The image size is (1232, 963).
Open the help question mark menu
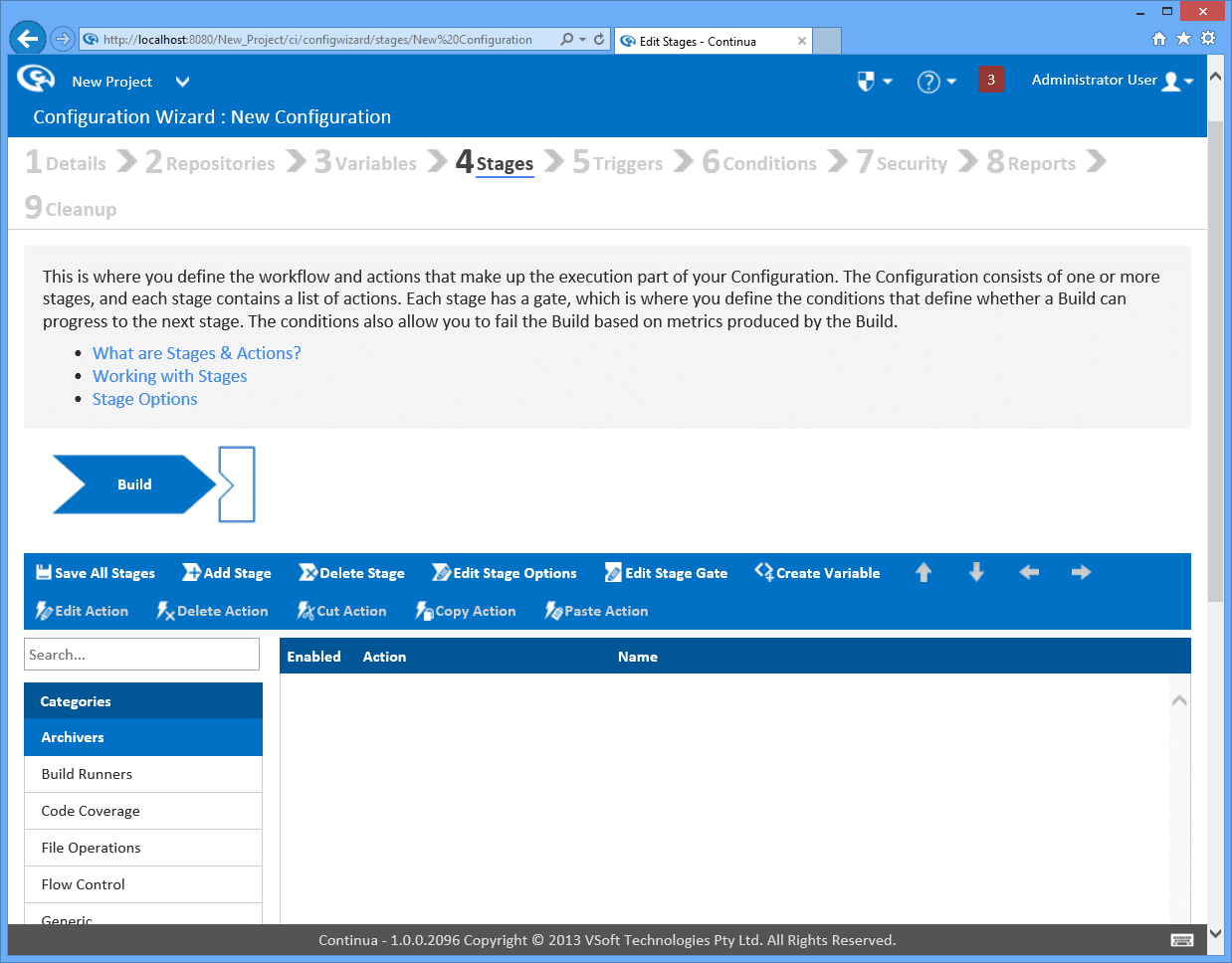click(936, 82)
